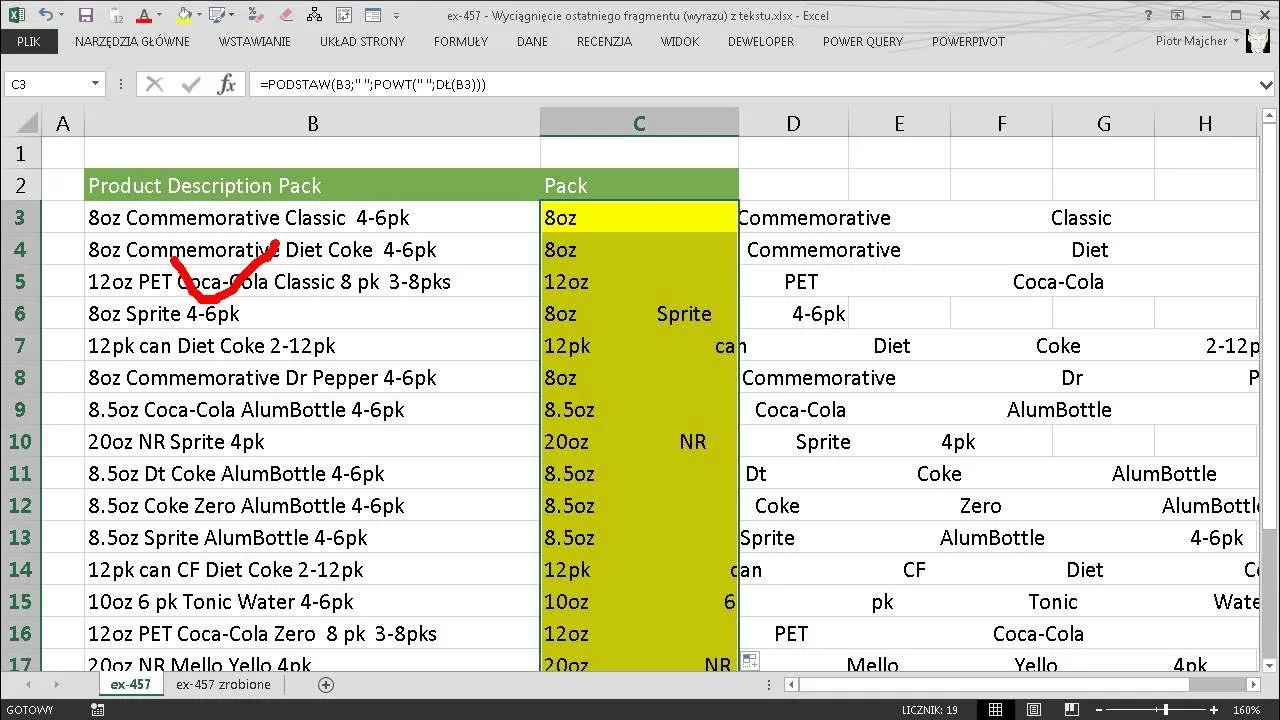Click the Undo icon
Image resolution: width=1280 pixels, height=720 pixels.
pyautogui.click(x=45, y=13)
